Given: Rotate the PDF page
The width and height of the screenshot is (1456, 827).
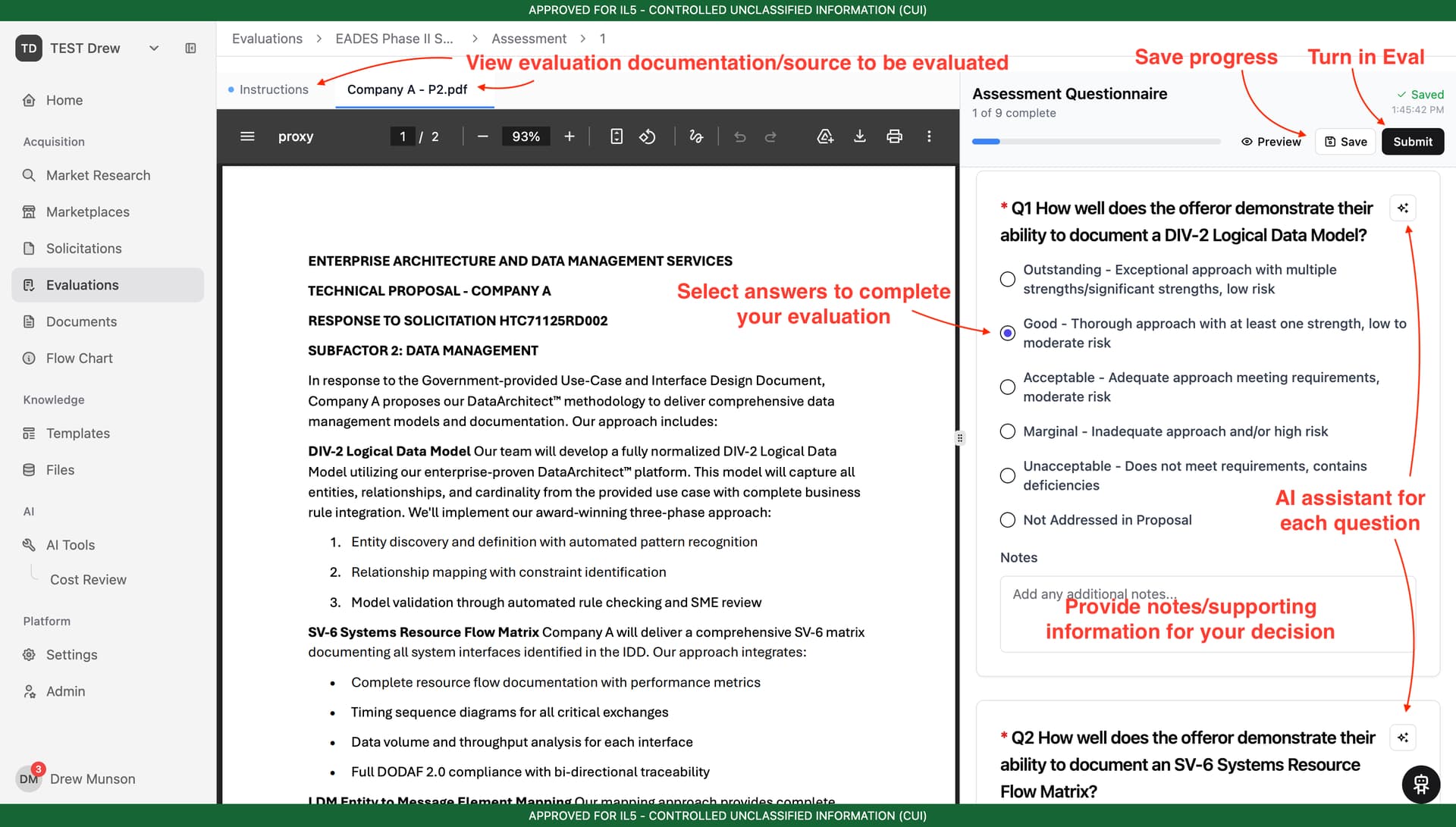Looking at the screenshot, I should (647, 136).
